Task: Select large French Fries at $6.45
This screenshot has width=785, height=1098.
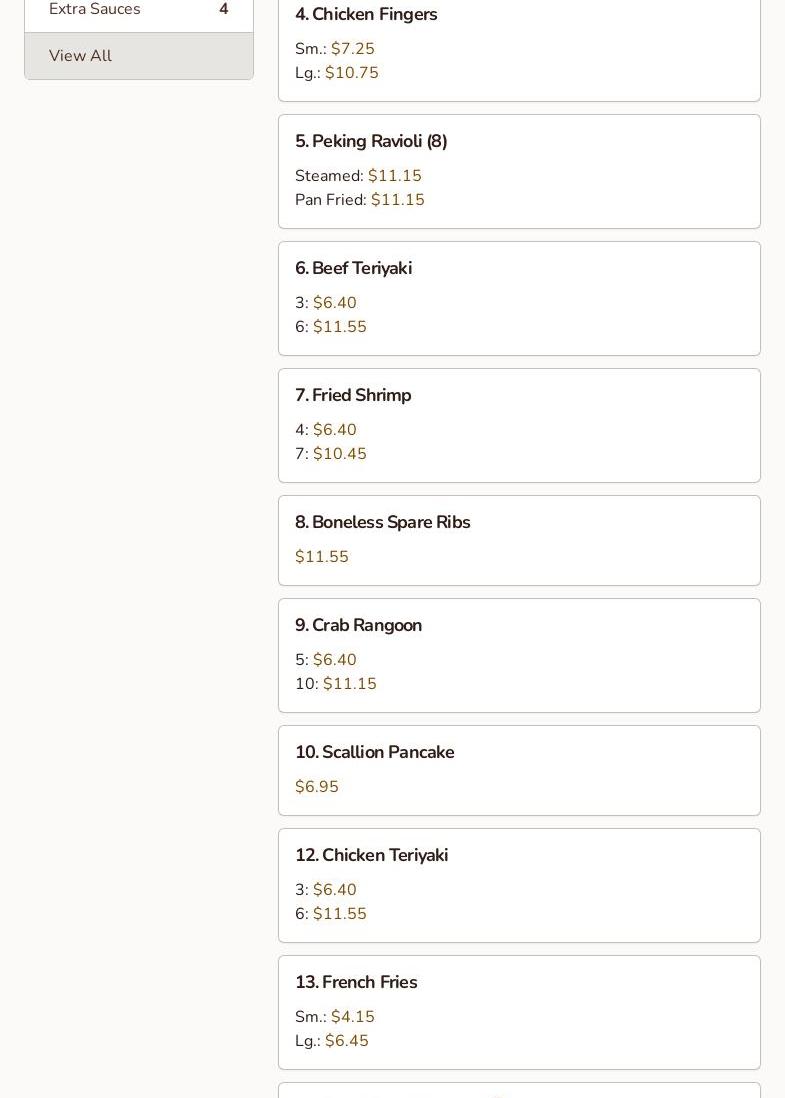Action: pyautogui.click(x=346, y=1041)
